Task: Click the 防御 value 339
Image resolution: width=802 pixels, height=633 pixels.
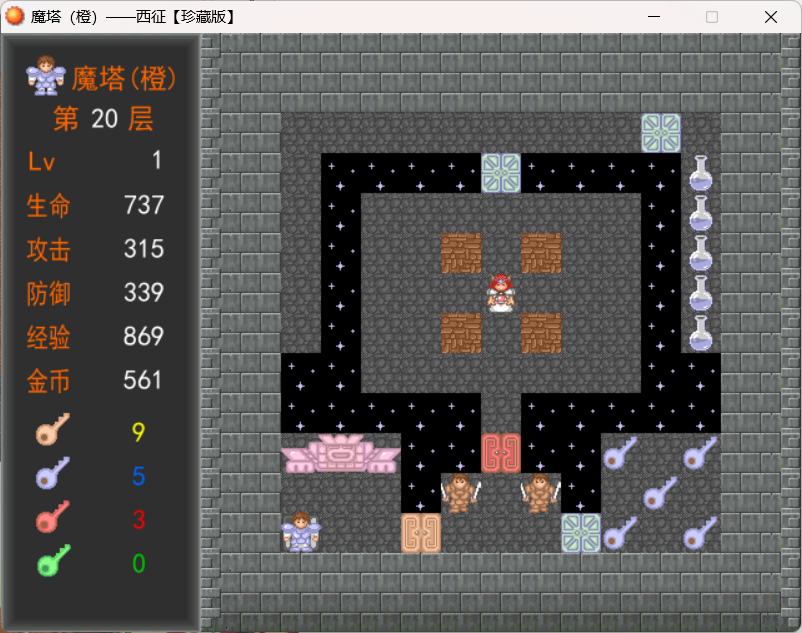Action: click(x=144, y=292)
